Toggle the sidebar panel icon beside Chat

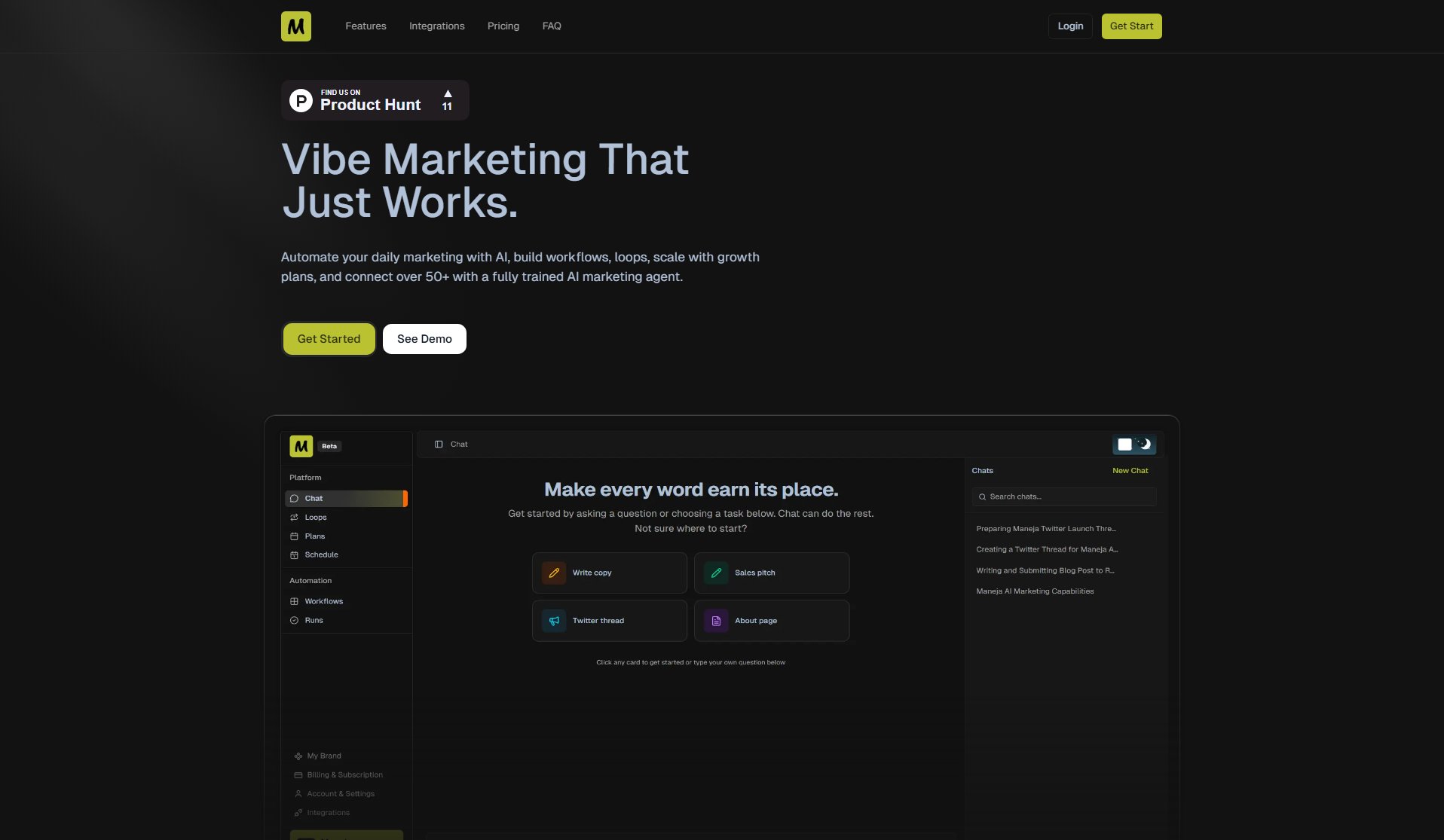439,444
